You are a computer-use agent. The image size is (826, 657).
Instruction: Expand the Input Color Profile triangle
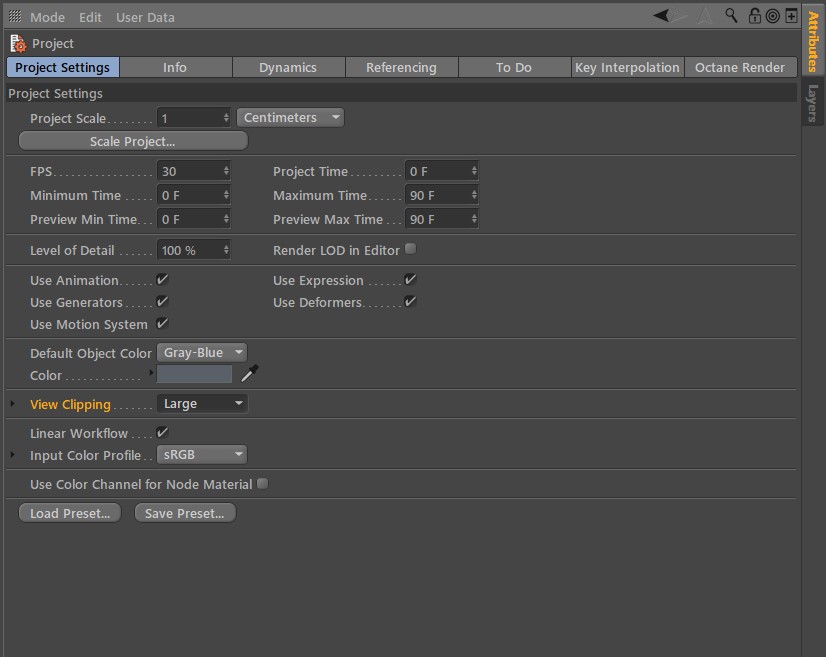[13, 454]
